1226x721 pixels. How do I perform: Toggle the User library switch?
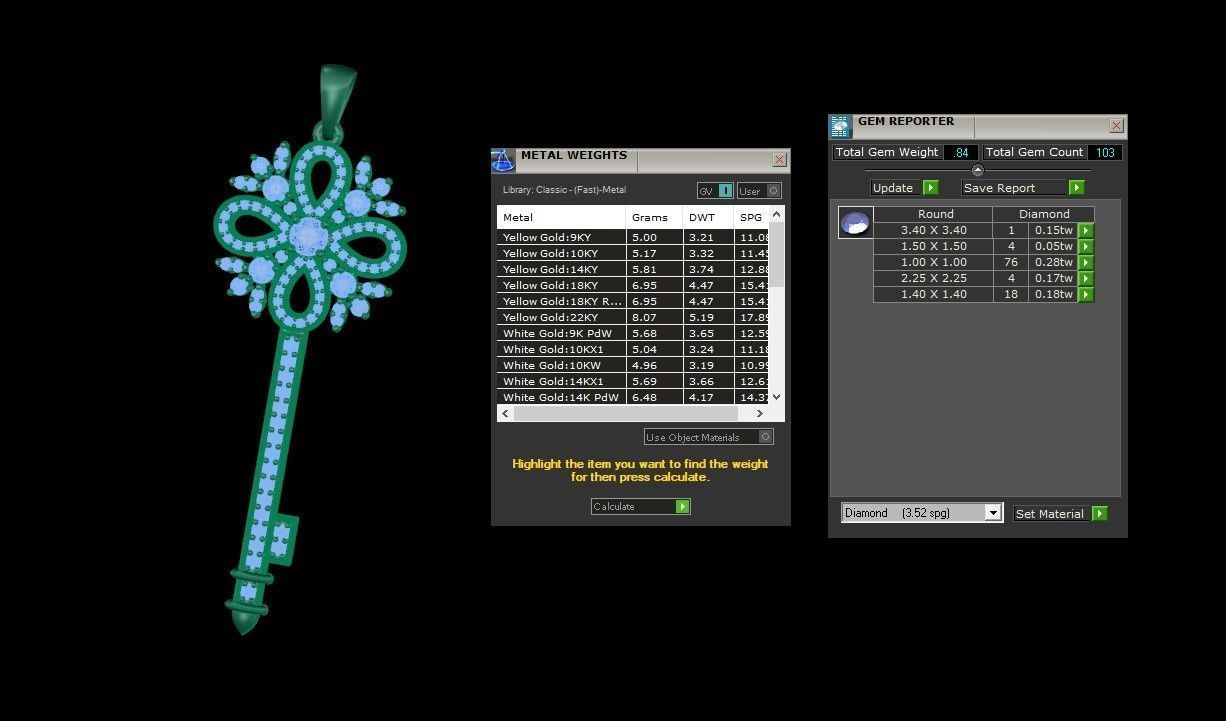coord(772,191)
